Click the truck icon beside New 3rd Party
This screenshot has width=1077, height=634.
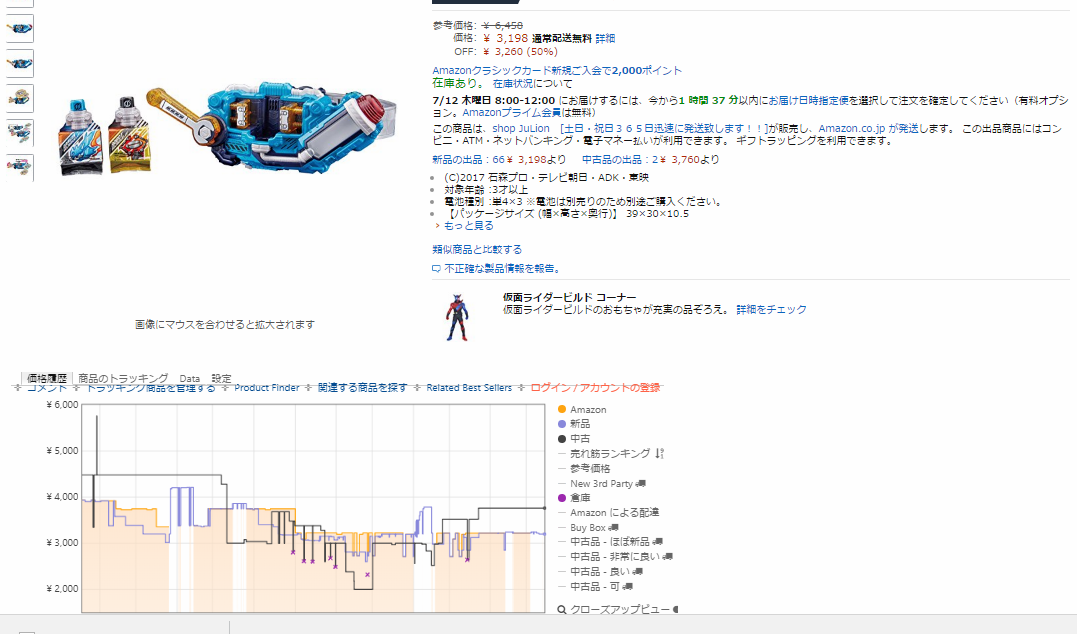[640, 483]
